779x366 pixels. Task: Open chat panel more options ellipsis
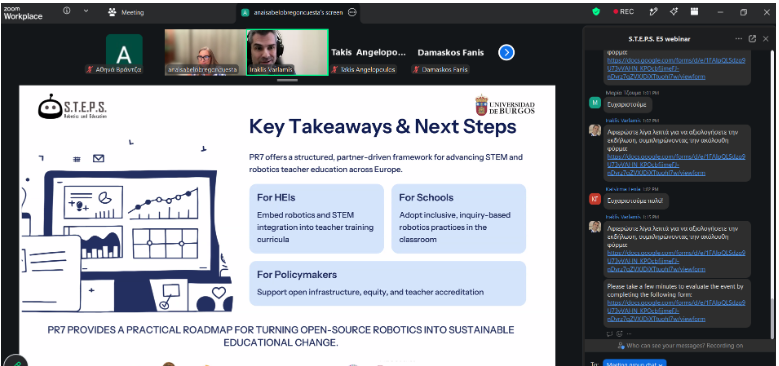(x=739, y=39)
